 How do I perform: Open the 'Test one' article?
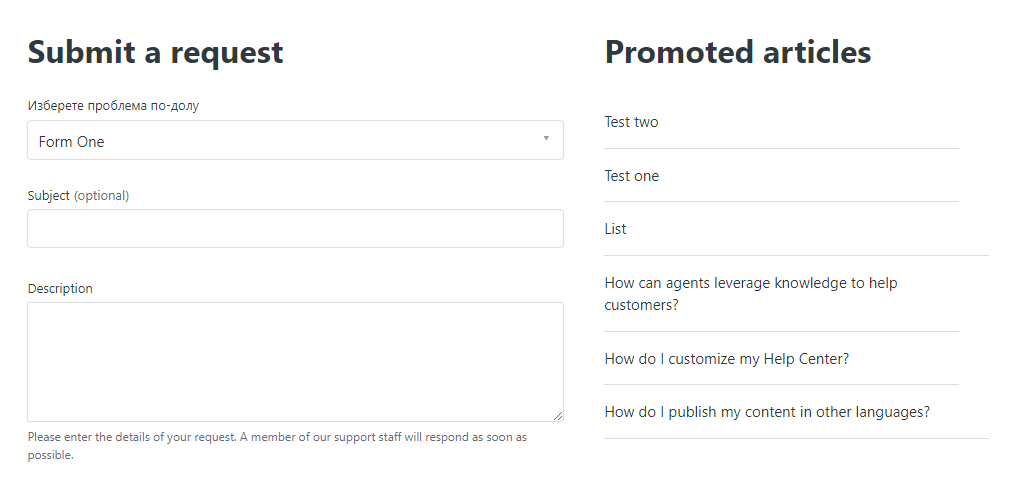631,176
